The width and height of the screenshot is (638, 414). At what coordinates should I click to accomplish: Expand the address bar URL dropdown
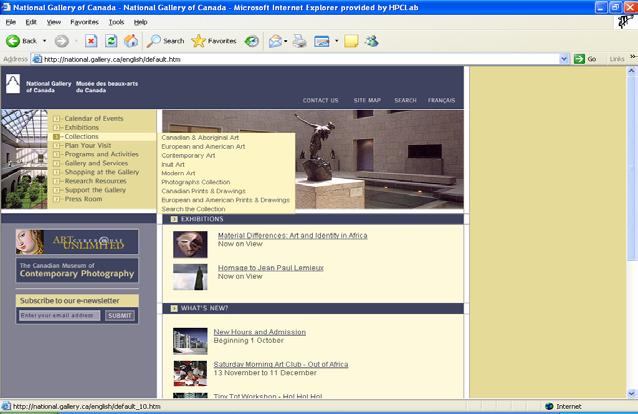[x=564, y=59]
